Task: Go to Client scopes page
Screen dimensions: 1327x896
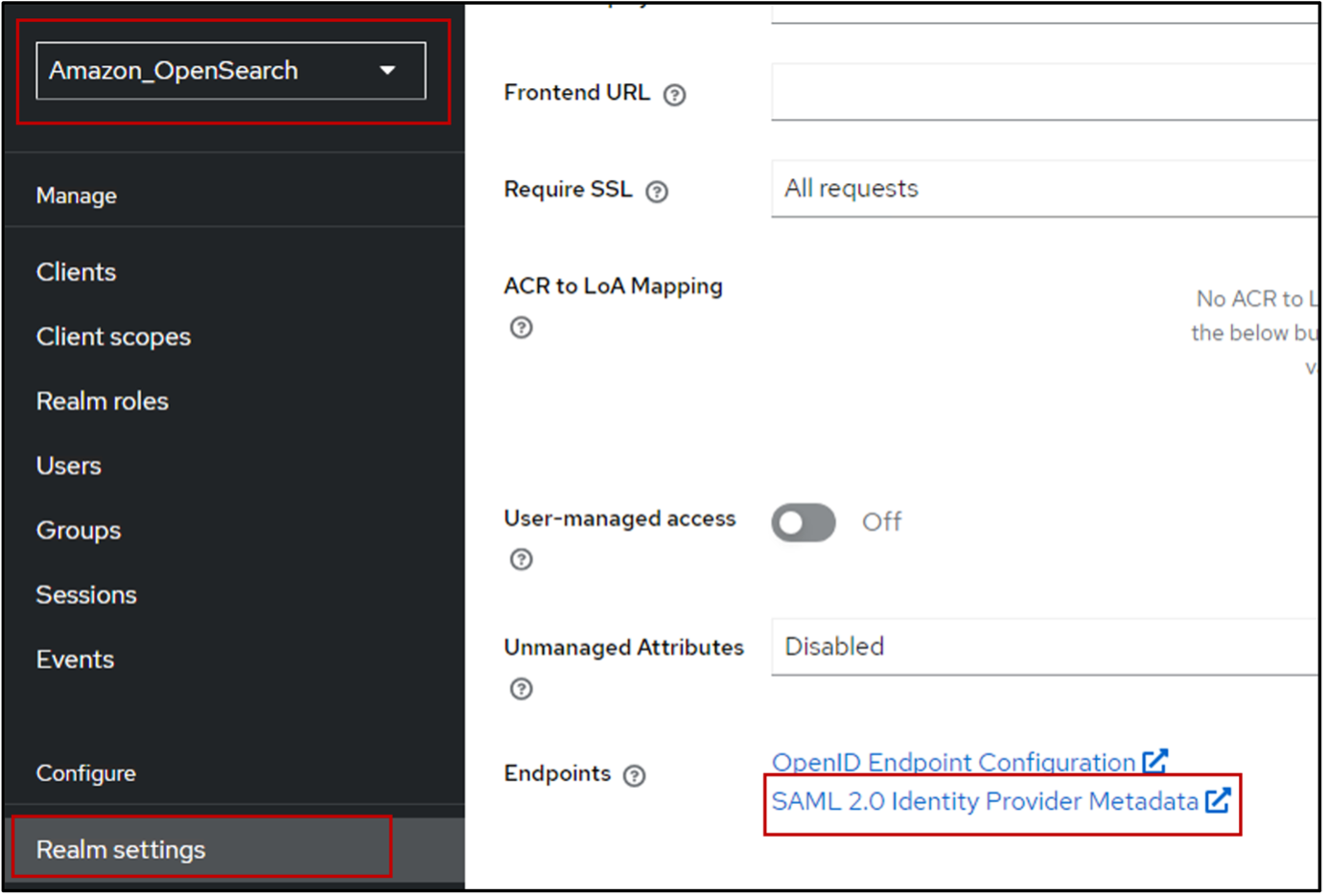Action: tap(113, 337)
